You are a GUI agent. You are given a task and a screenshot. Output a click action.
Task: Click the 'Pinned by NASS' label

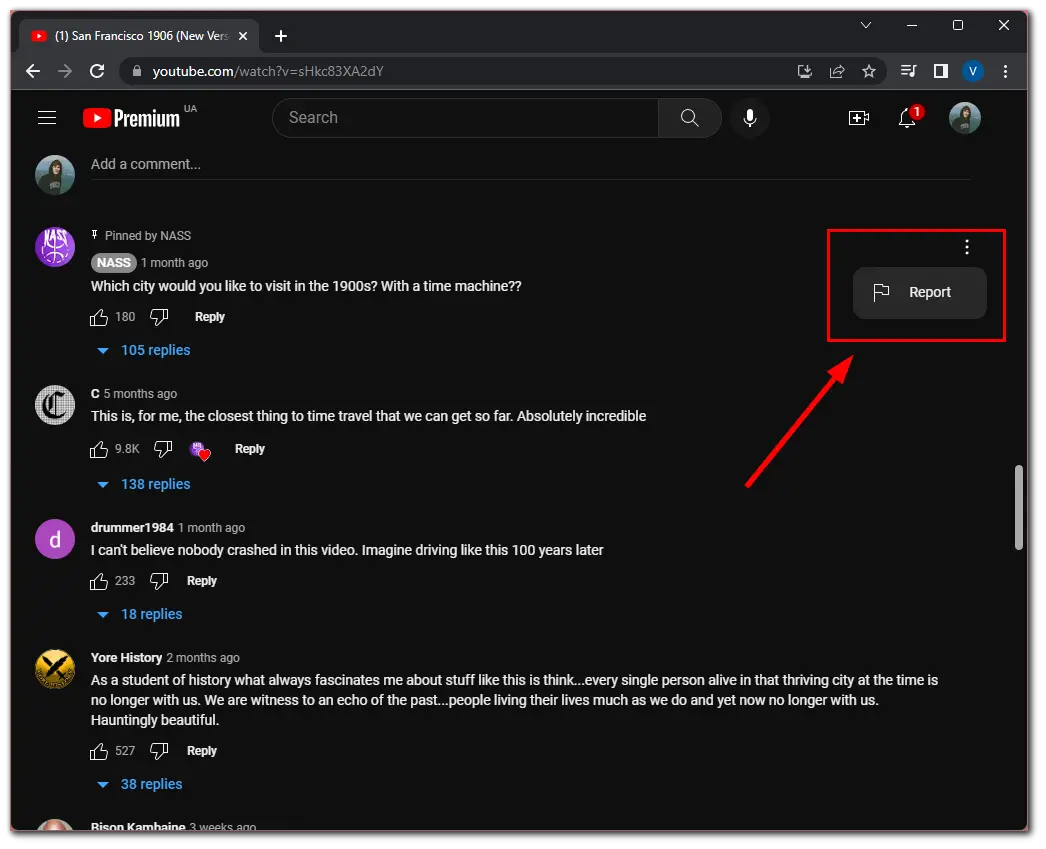coord(147,235)
